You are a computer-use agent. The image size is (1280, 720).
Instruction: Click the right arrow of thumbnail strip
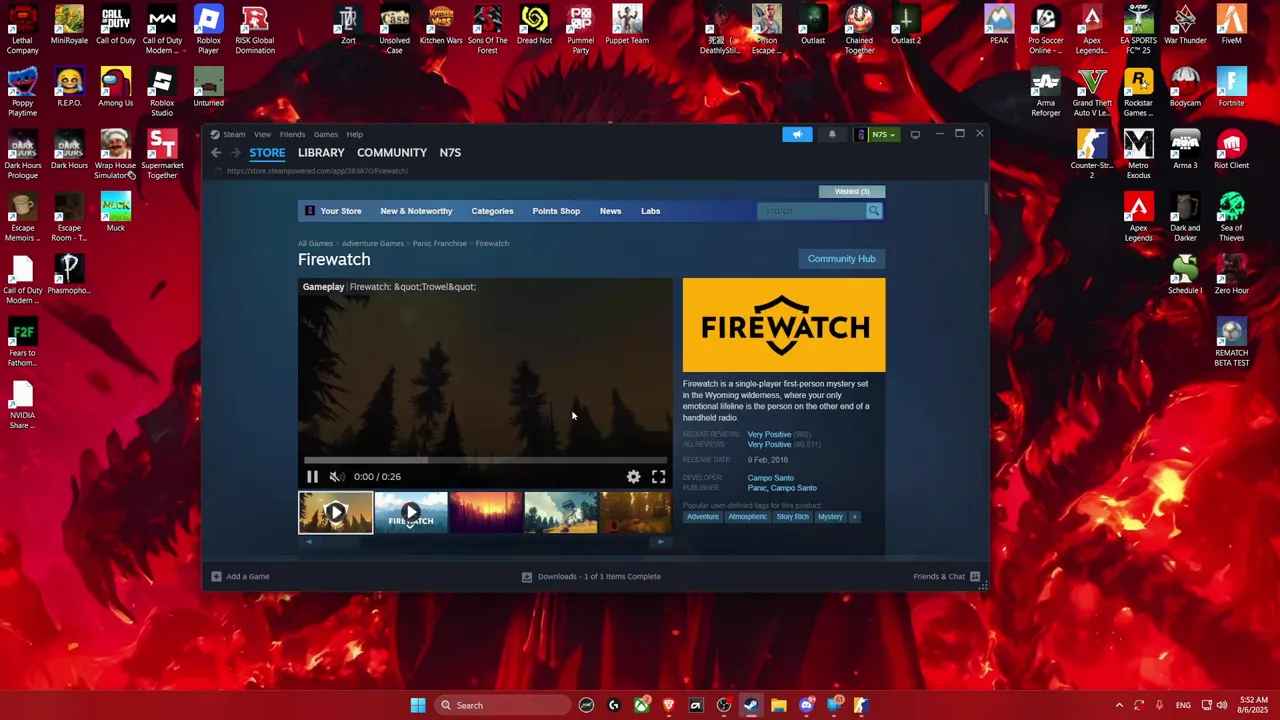660,542
